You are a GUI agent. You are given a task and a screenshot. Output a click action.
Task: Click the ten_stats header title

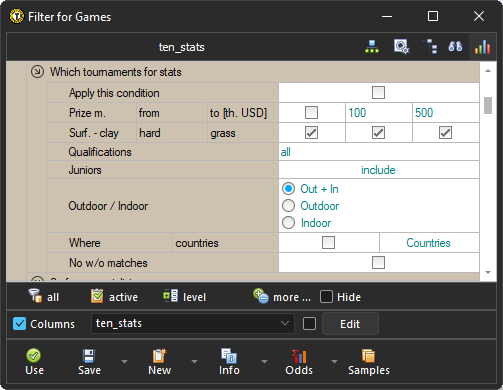pos(182,47)
